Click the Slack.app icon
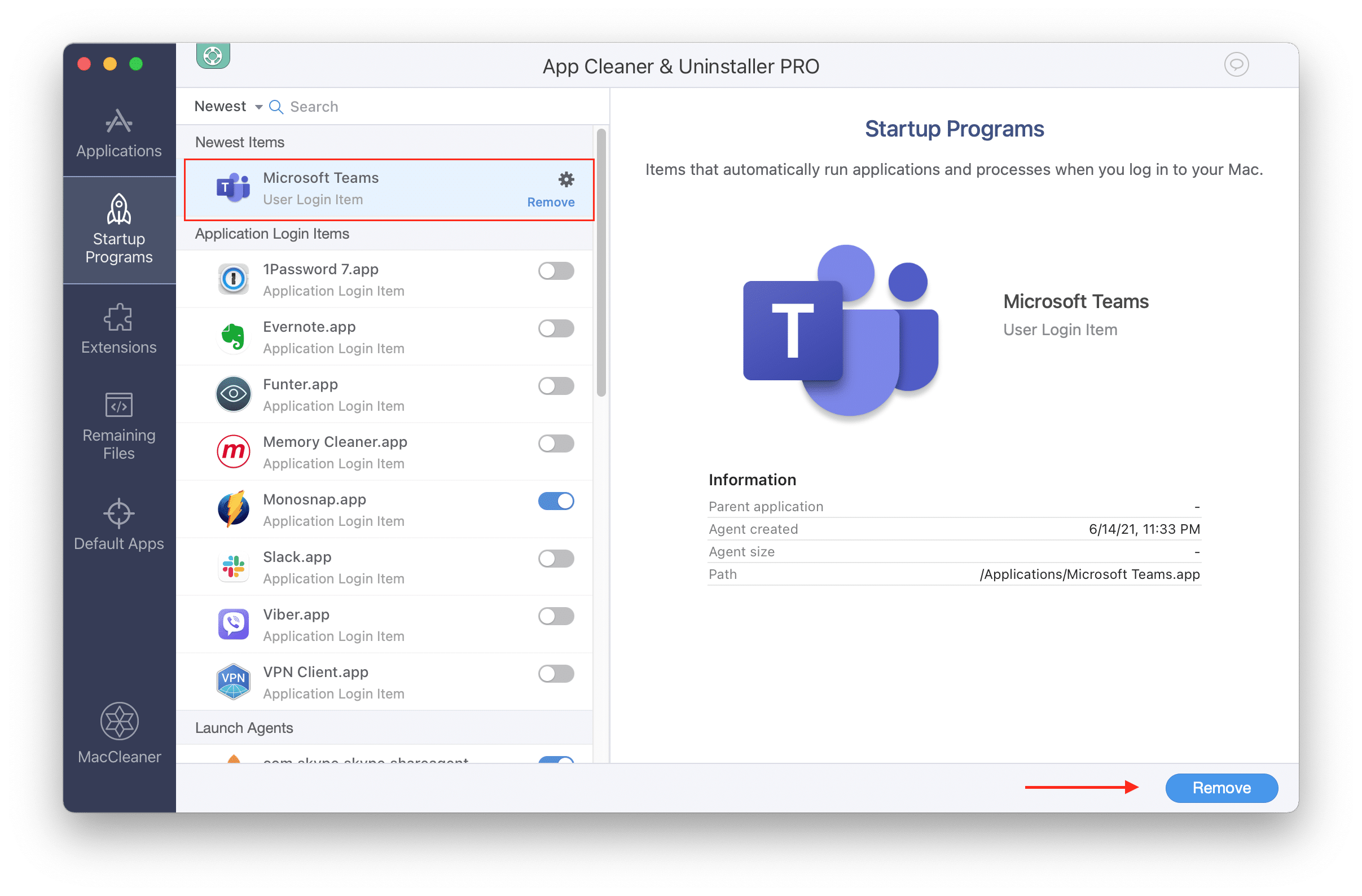Image resolution: width=1362 pixels, height=896 pixels. [x=233, y=566]
